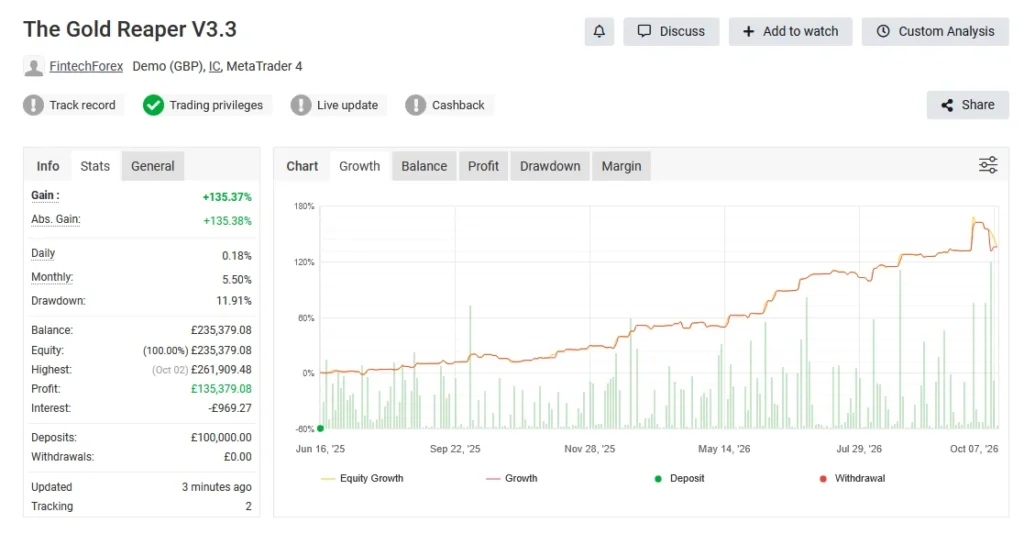Click the Gain label
This screenshot has width=1024, height=534.
point(45,195)
